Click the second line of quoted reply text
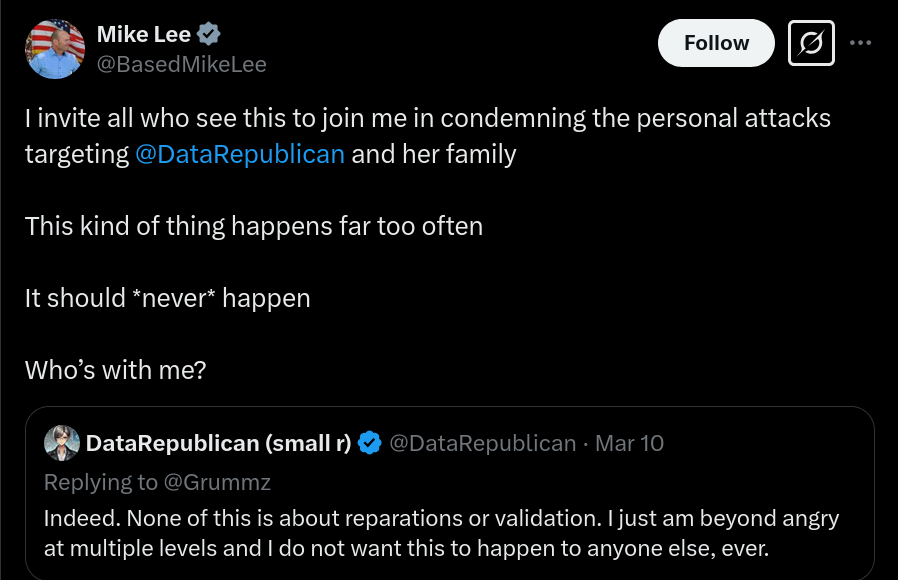Image resolution: width=898 pixels, height=580 pixels. coord(406,549)
